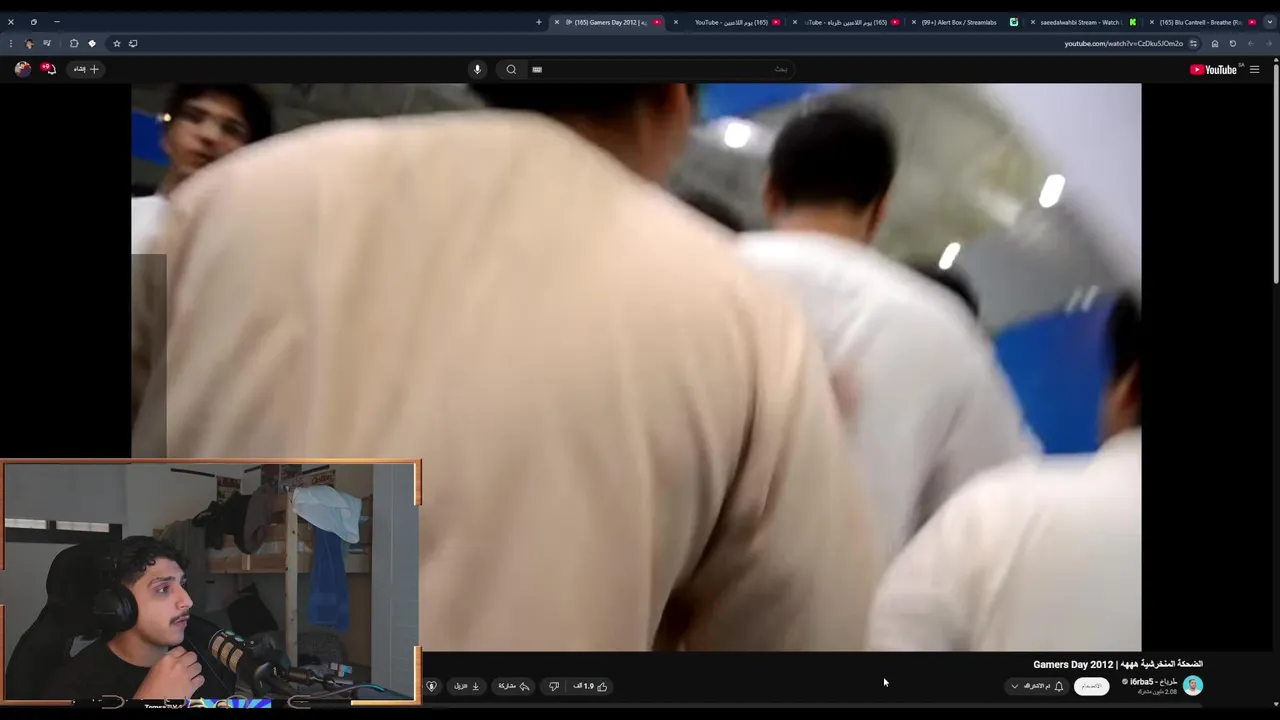
Task: Open media controls icon in toolbar
Action: [47, 43]
